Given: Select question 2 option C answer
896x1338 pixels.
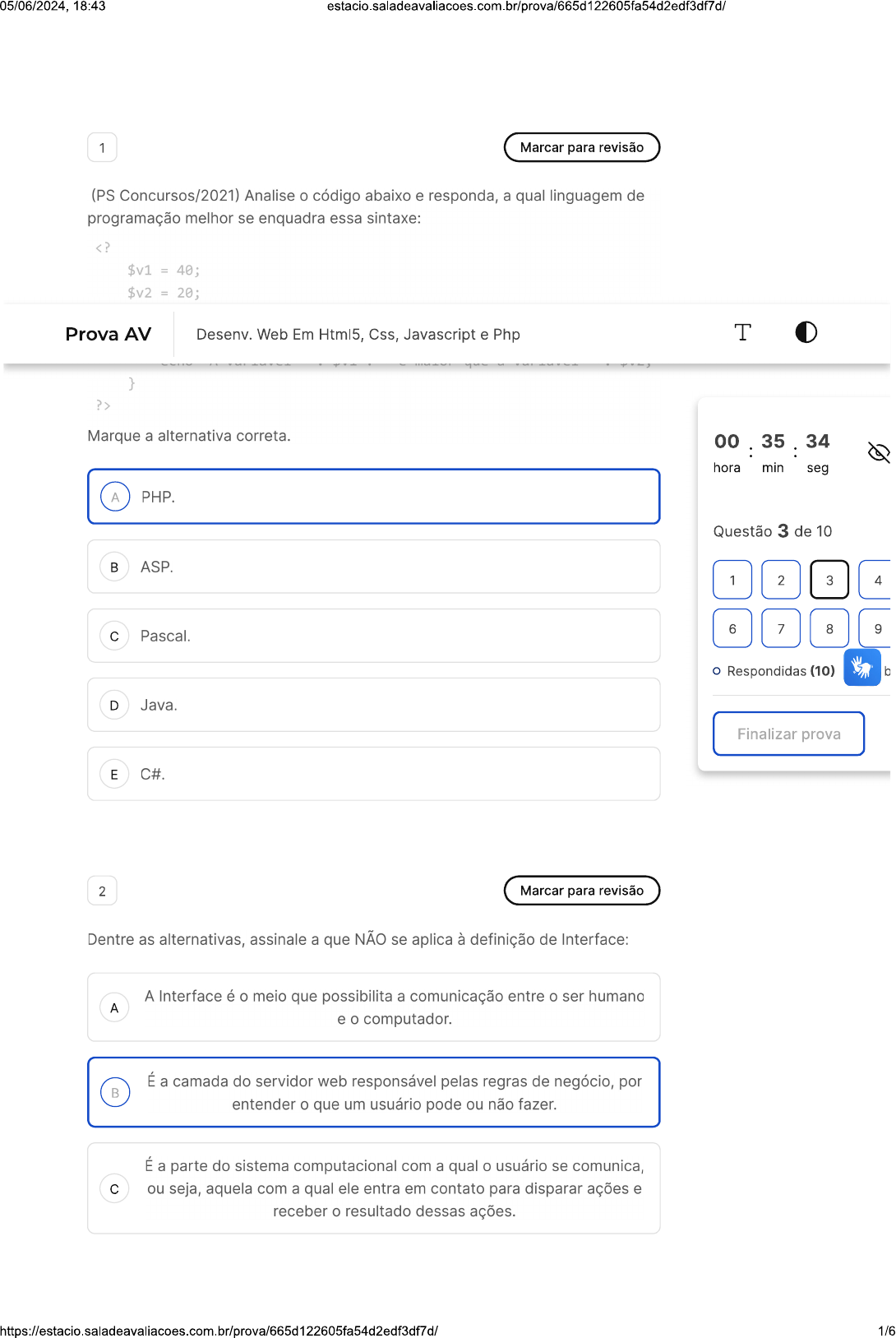Looking at the screenshot, I should click(x=373, y=1188).
